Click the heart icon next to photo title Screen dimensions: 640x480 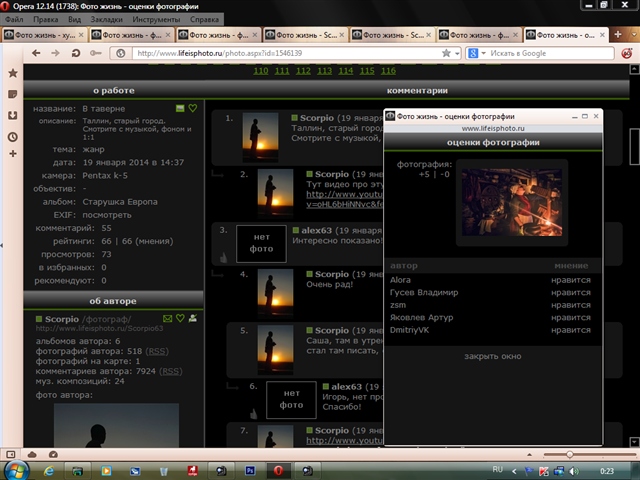(x=193, y=108)
